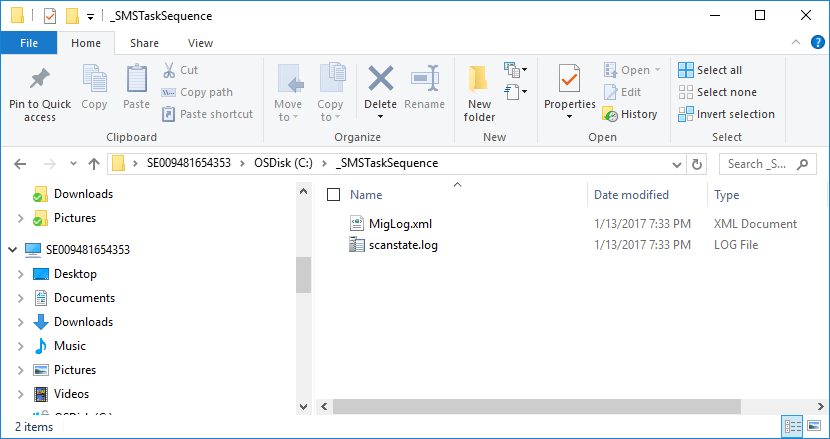Click the Copy to icon
Image resolution: width=830 pixels, height=439 pixels.
point(332,78)
